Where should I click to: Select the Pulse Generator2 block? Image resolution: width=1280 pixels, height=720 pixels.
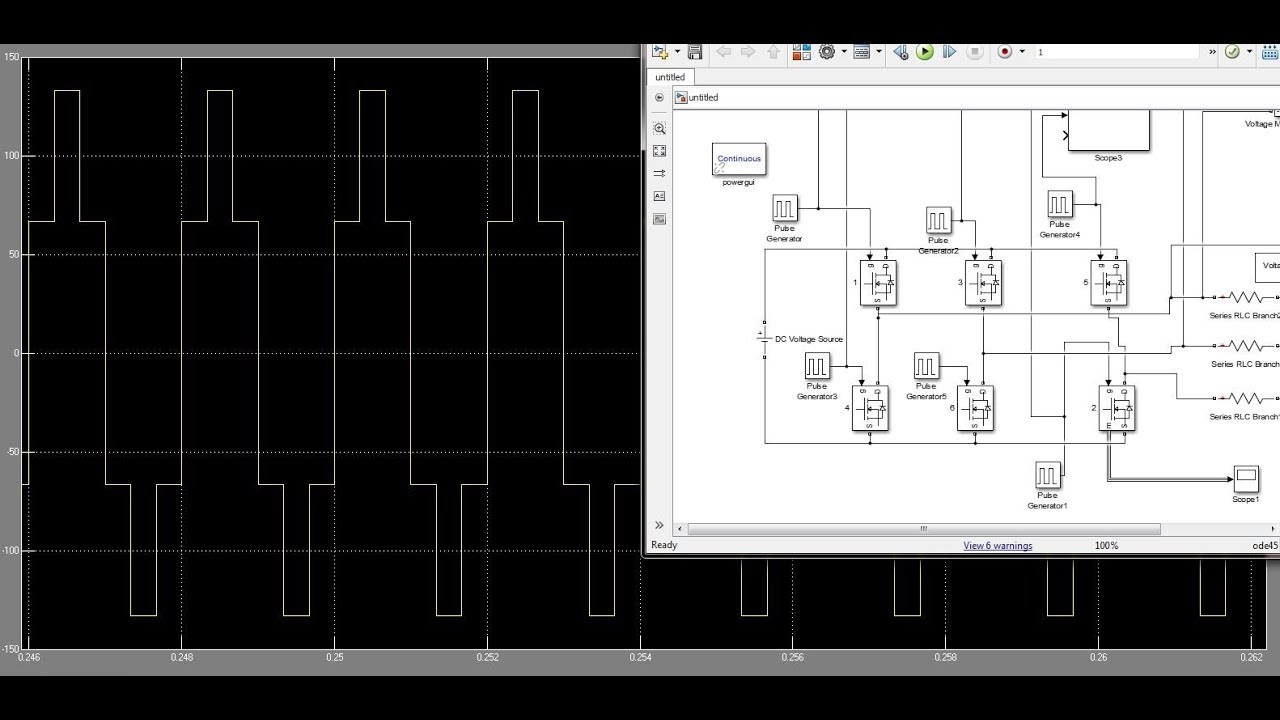938,220
